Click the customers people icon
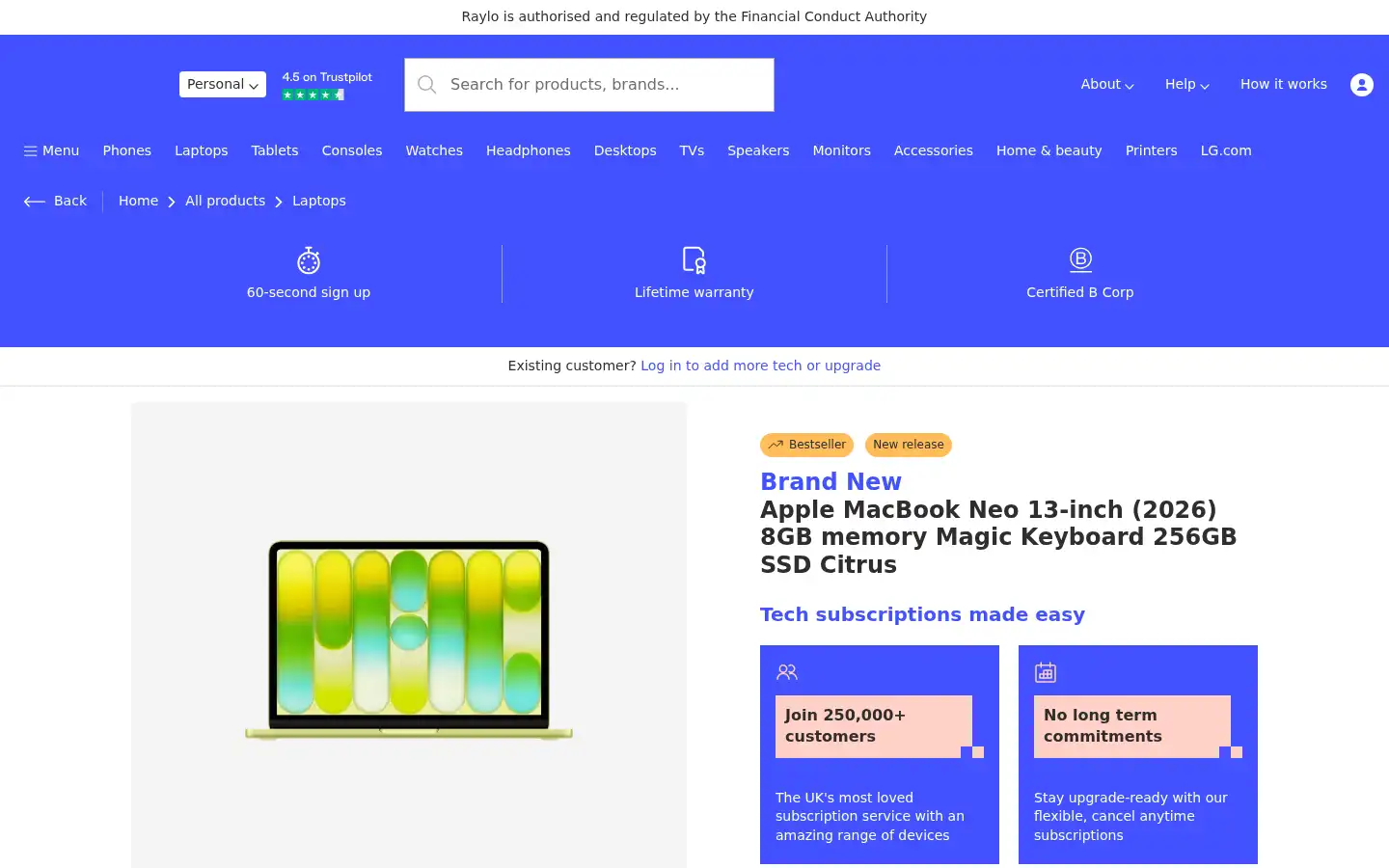This screenshot has width=1389, height=868. click(x=787, y=672)
